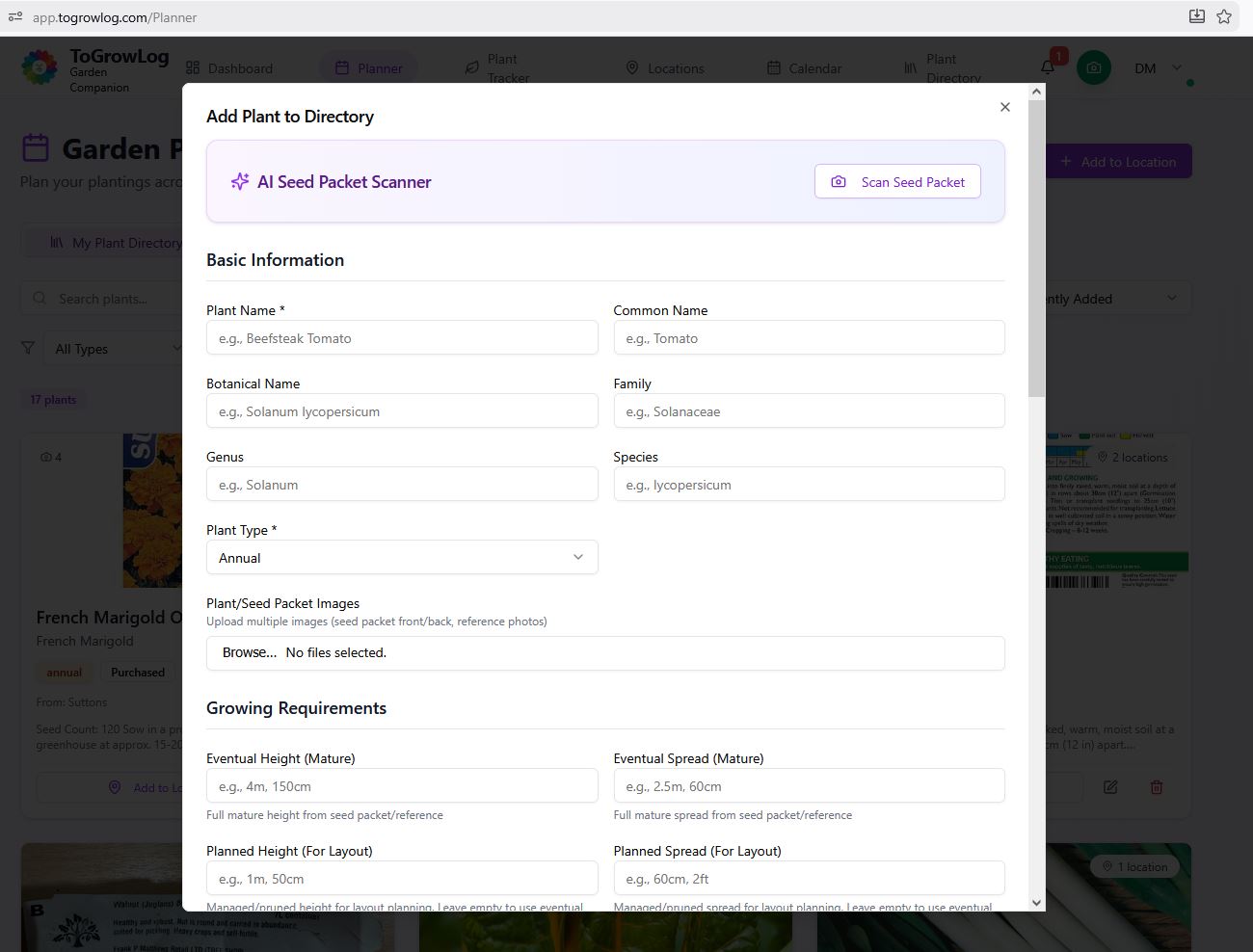
Task: Install app icon in address bar
Action: [1196, 16]
